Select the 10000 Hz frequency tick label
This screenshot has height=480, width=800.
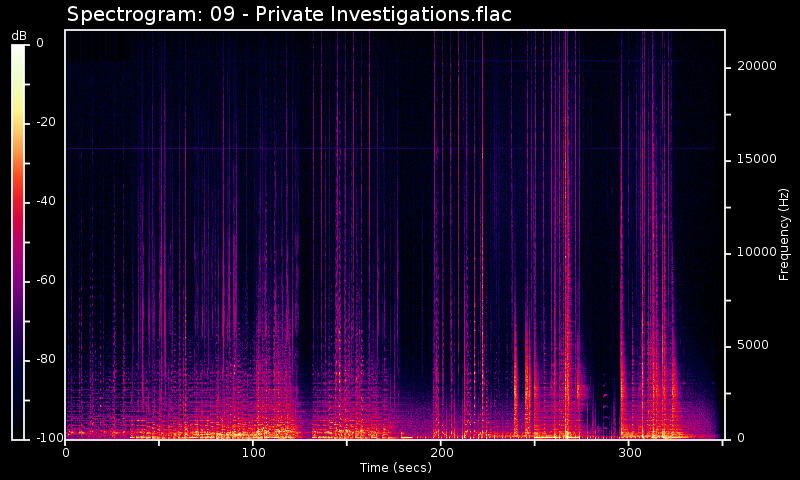[x=756, y=252]
